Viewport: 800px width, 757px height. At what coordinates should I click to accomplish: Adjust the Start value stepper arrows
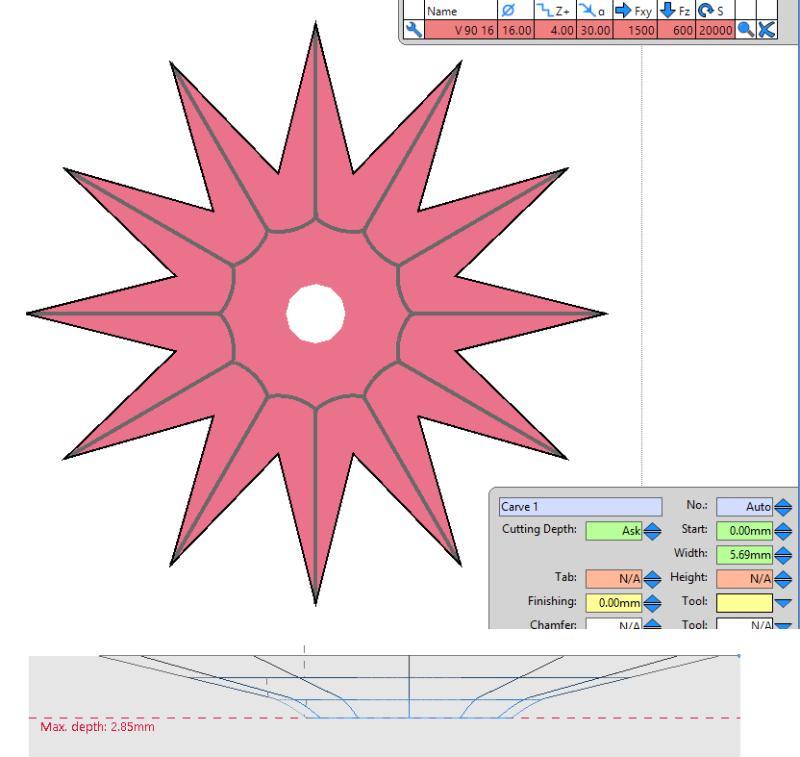click(781, 531)
